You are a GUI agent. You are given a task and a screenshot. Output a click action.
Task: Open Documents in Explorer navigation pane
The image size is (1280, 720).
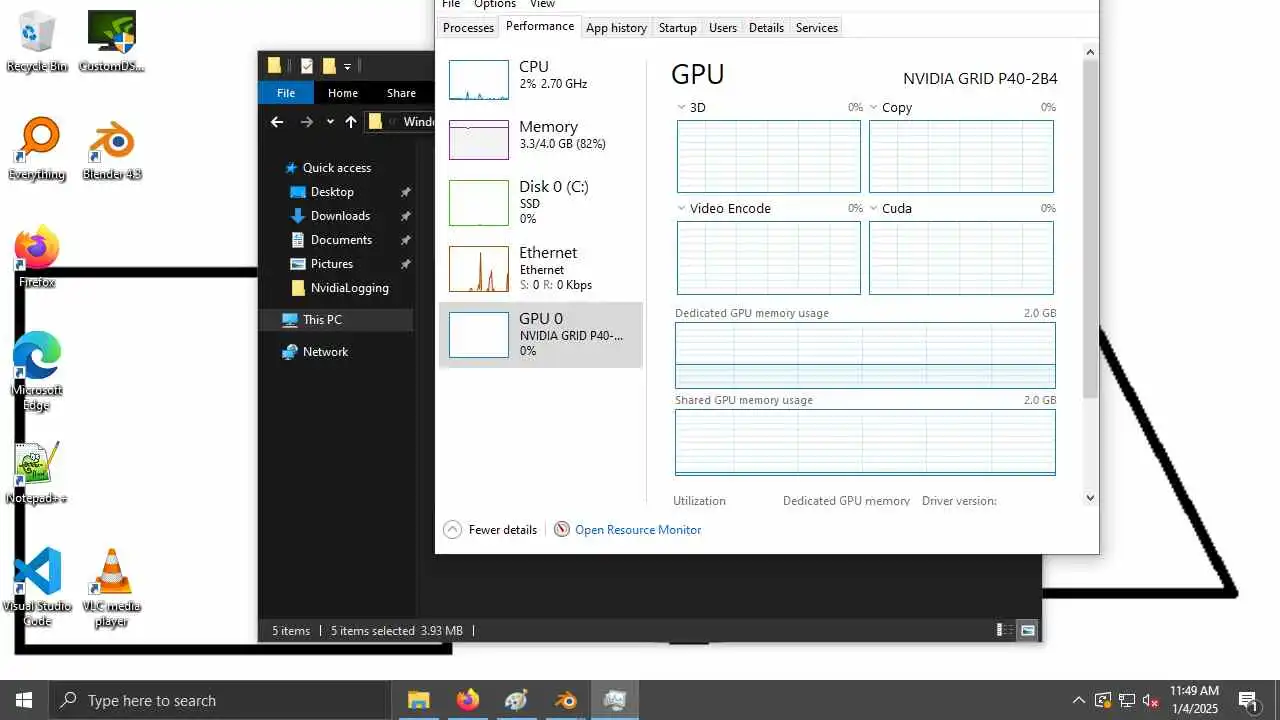pos(341,240)
